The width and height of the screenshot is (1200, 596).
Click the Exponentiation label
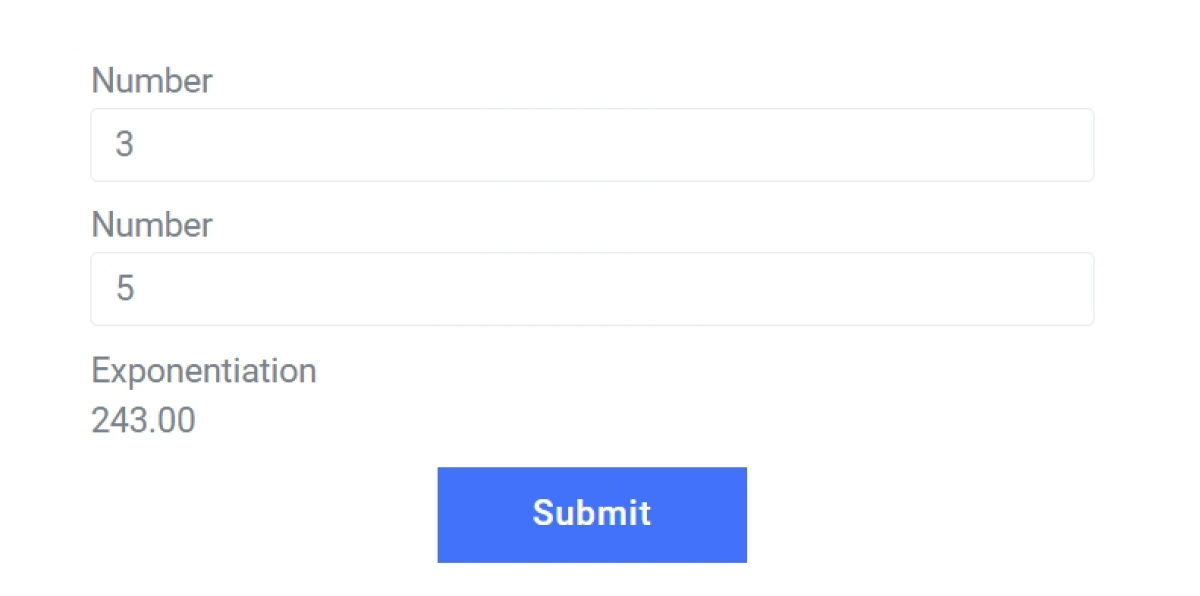(204, 371)
